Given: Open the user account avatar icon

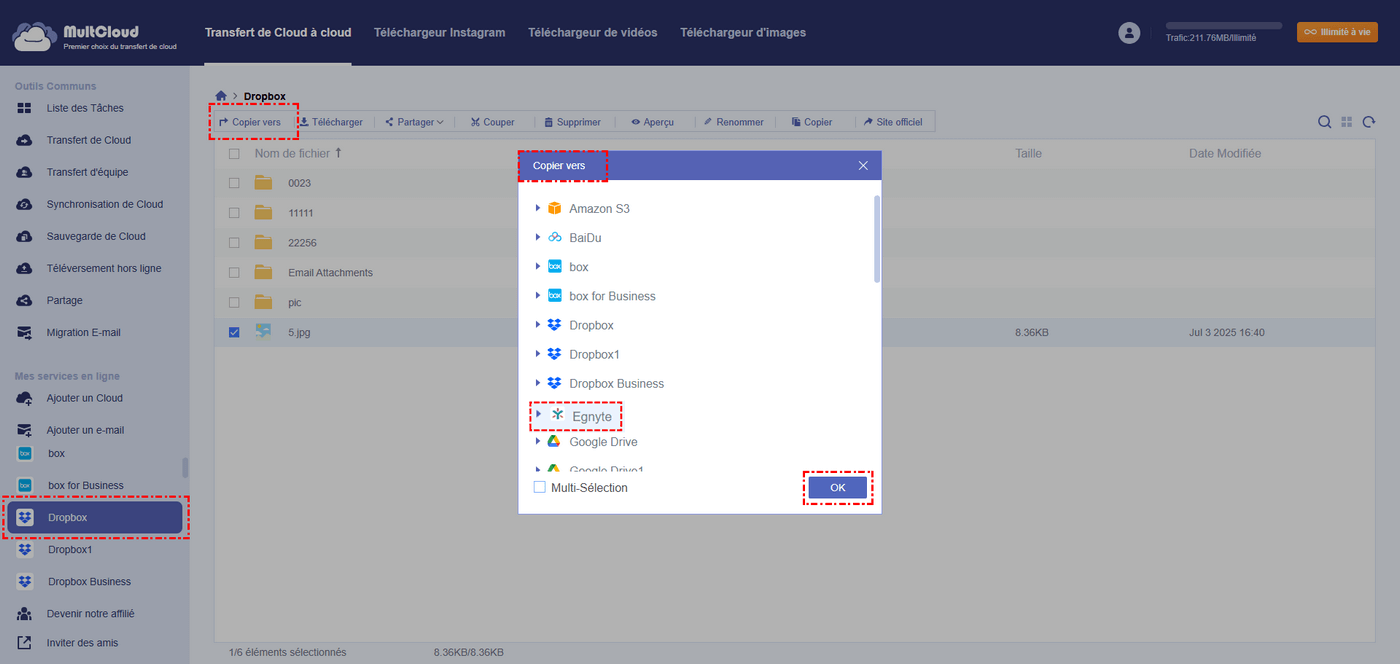Looking at the screenshot, I should 1129,33.
